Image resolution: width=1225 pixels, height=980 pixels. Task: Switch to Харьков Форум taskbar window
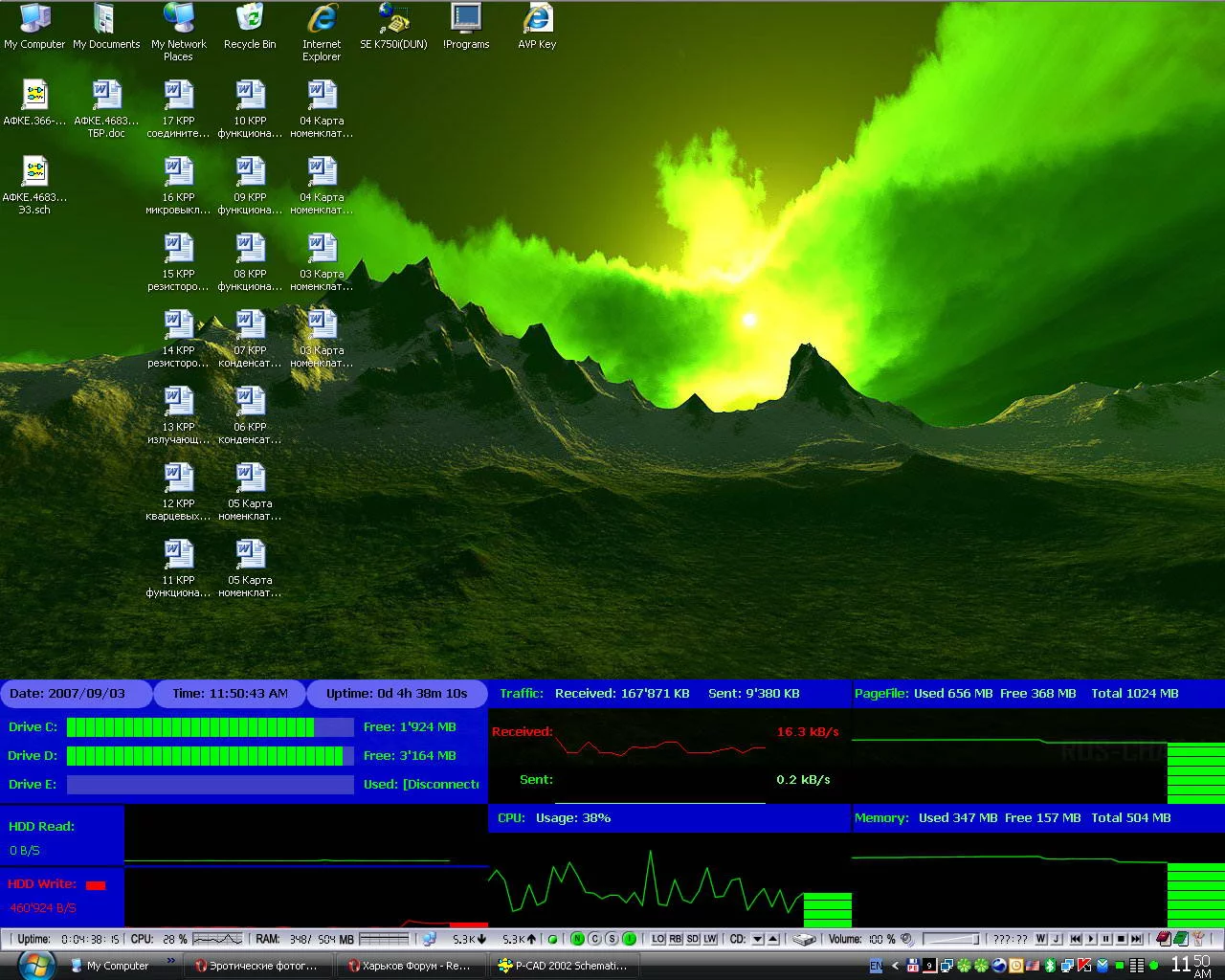click(x=410, y=966)
